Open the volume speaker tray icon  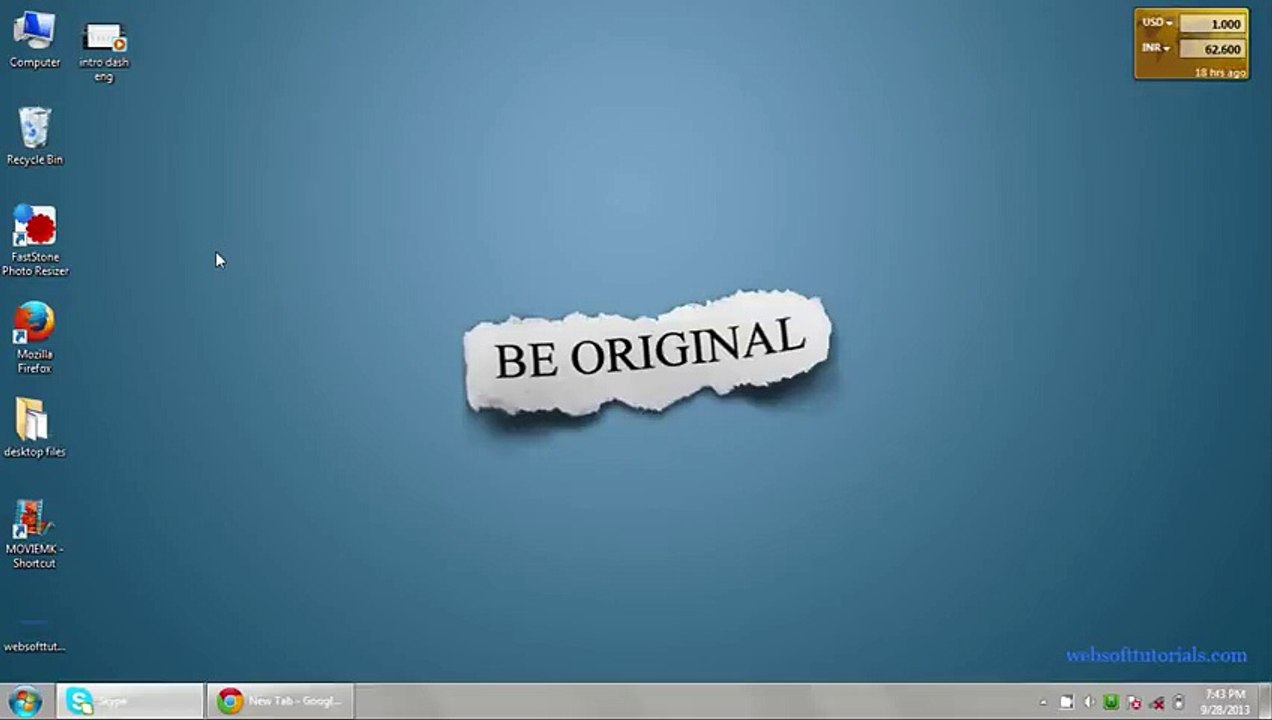click(x=1089, y=702)
